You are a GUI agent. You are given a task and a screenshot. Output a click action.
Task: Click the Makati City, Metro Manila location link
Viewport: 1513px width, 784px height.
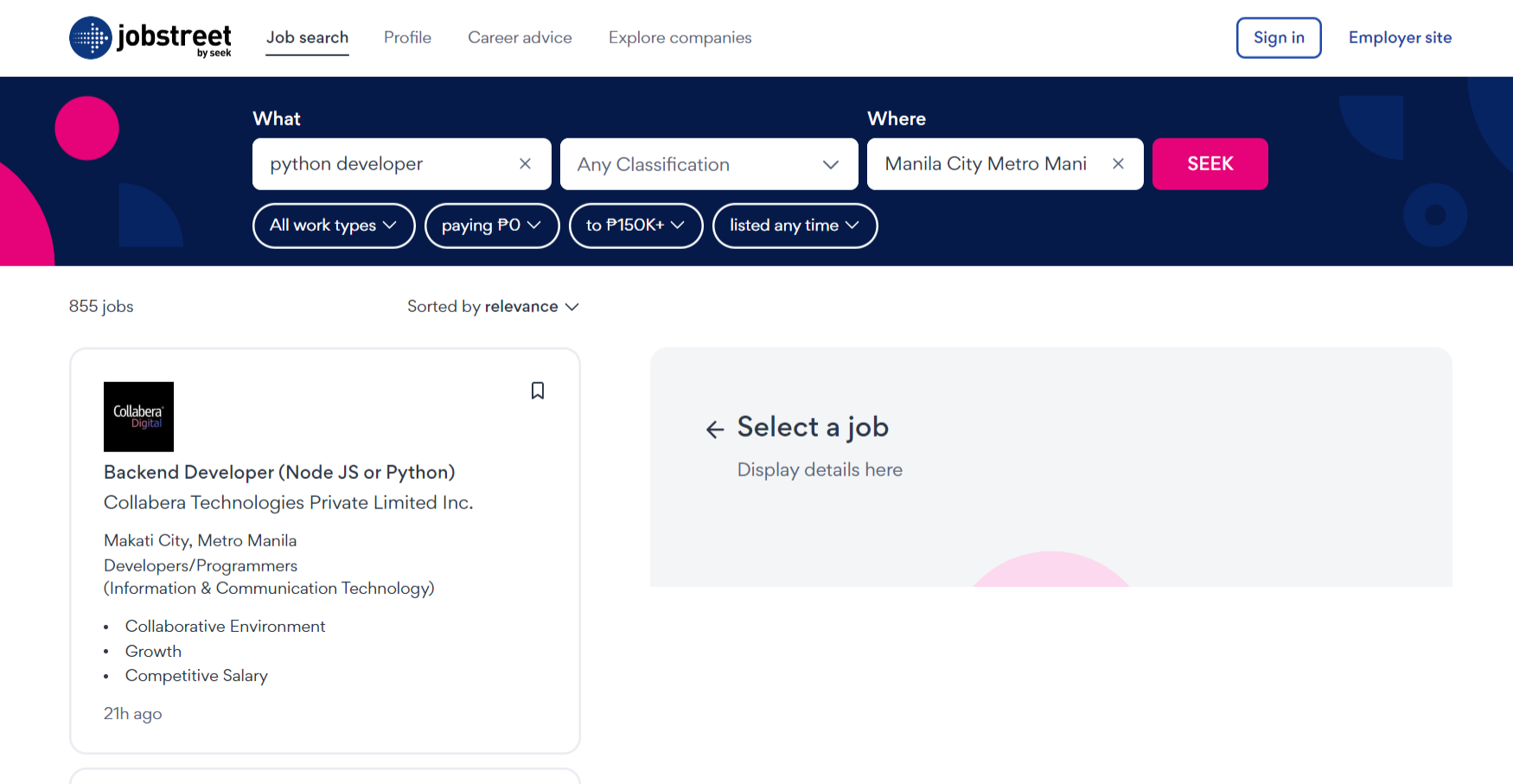201,540
